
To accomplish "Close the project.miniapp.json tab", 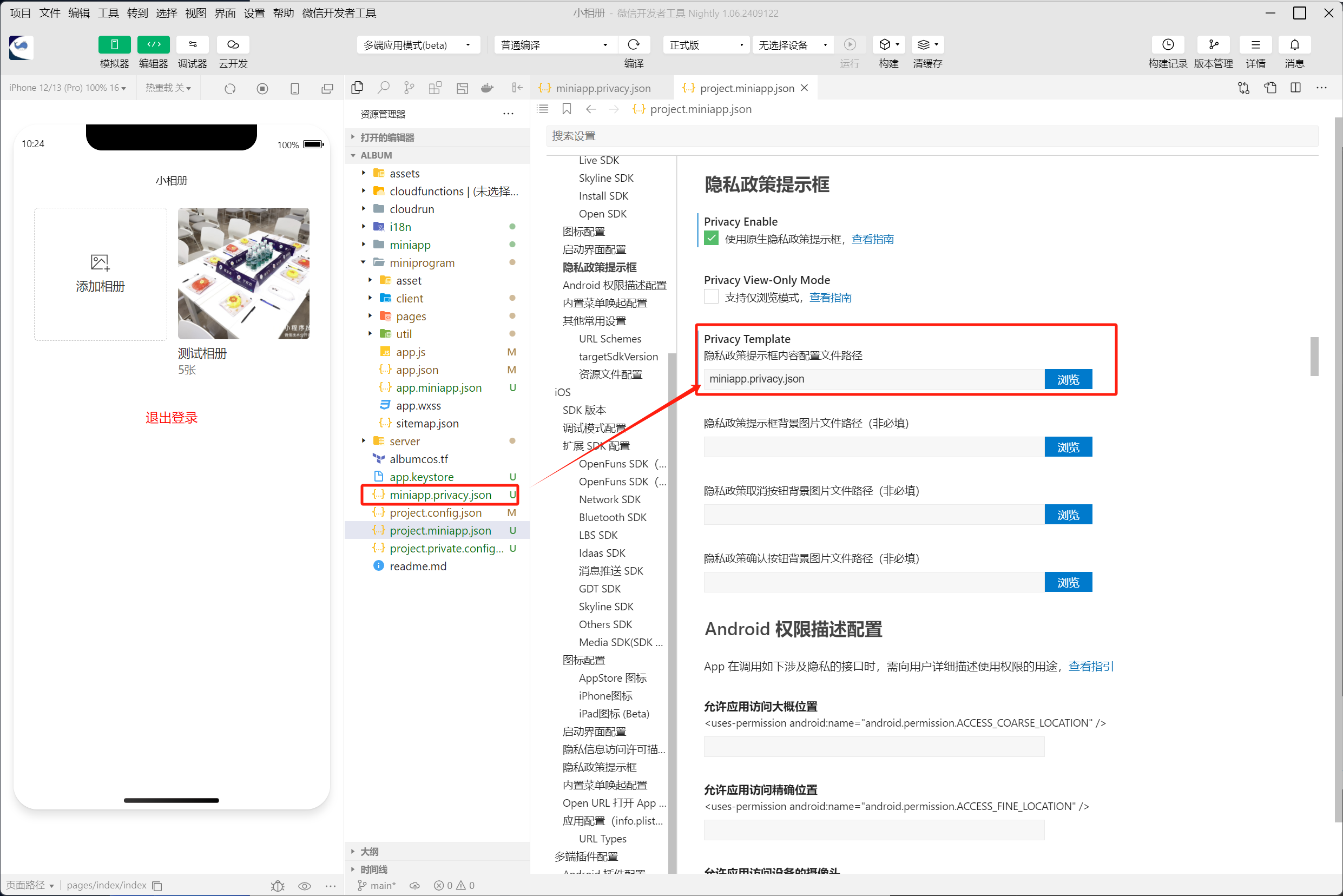I will pyautogui.click(x=805, y=88).
